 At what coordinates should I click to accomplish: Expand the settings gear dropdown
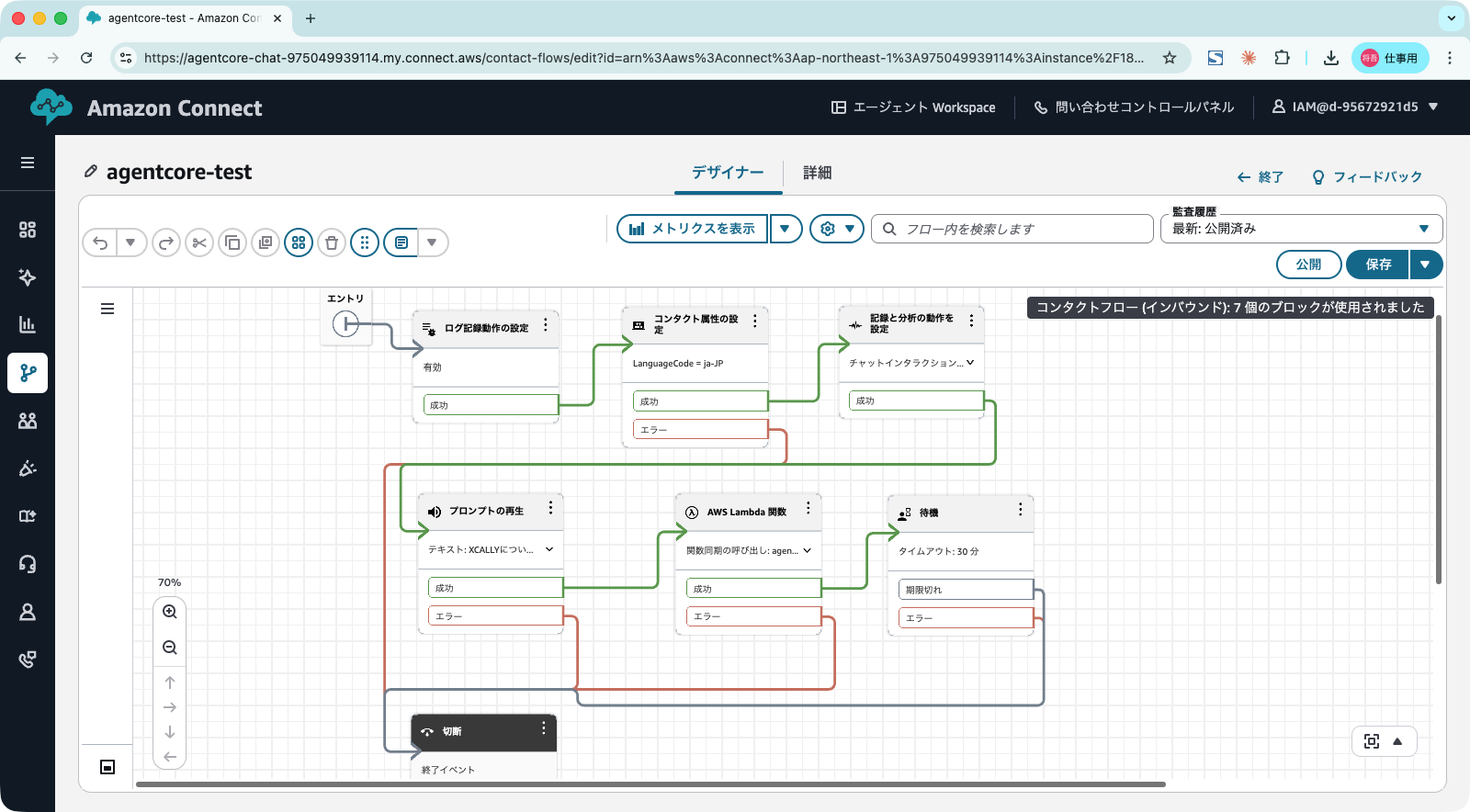836,229
